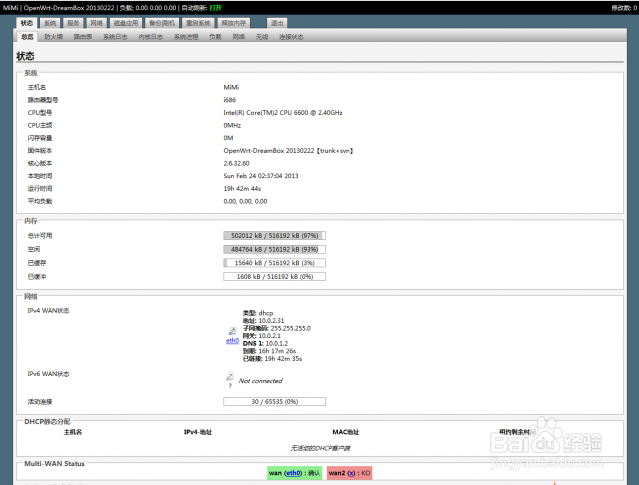Toggle the 自动刷新 打开 auto-refresh indicator
Screen dimensions: 639x485
(x=215, y=8)
